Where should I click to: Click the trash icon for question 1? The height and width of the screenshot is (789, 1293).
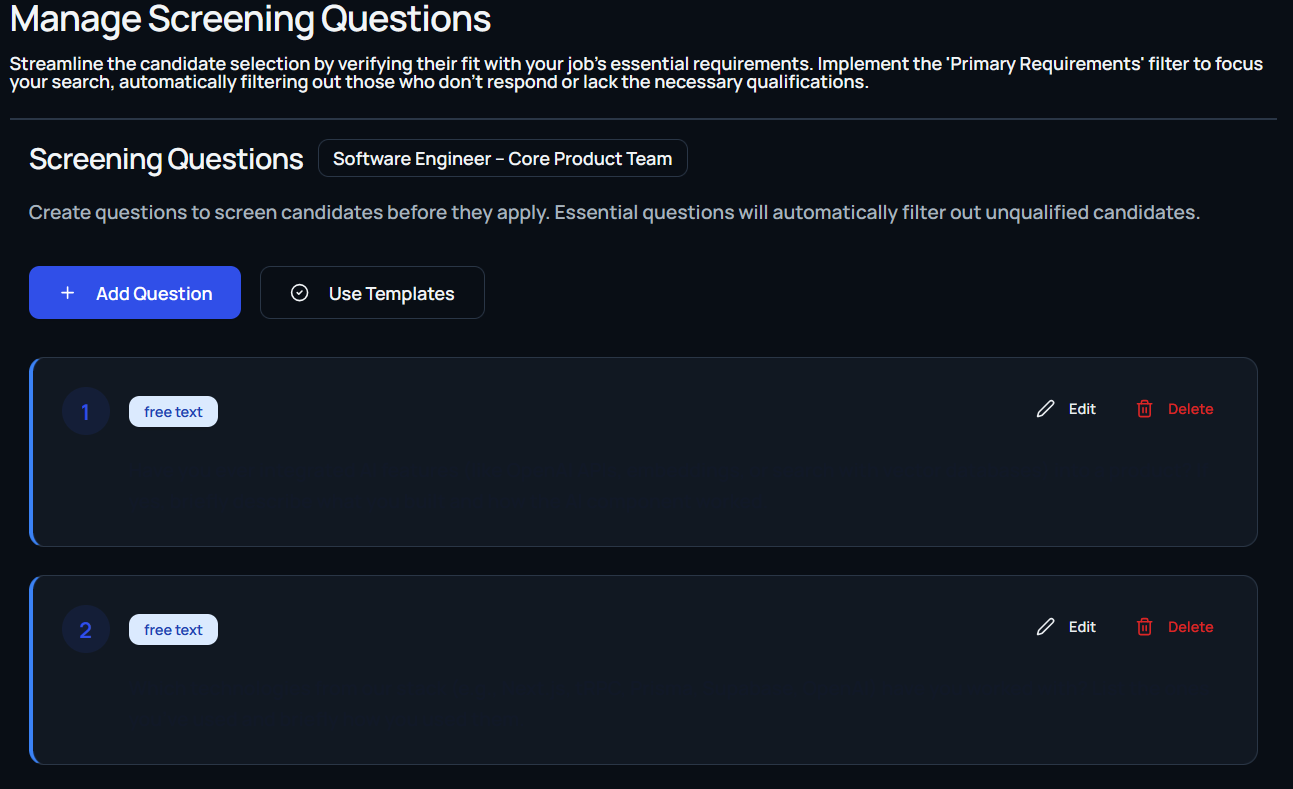click(1145, 409)
